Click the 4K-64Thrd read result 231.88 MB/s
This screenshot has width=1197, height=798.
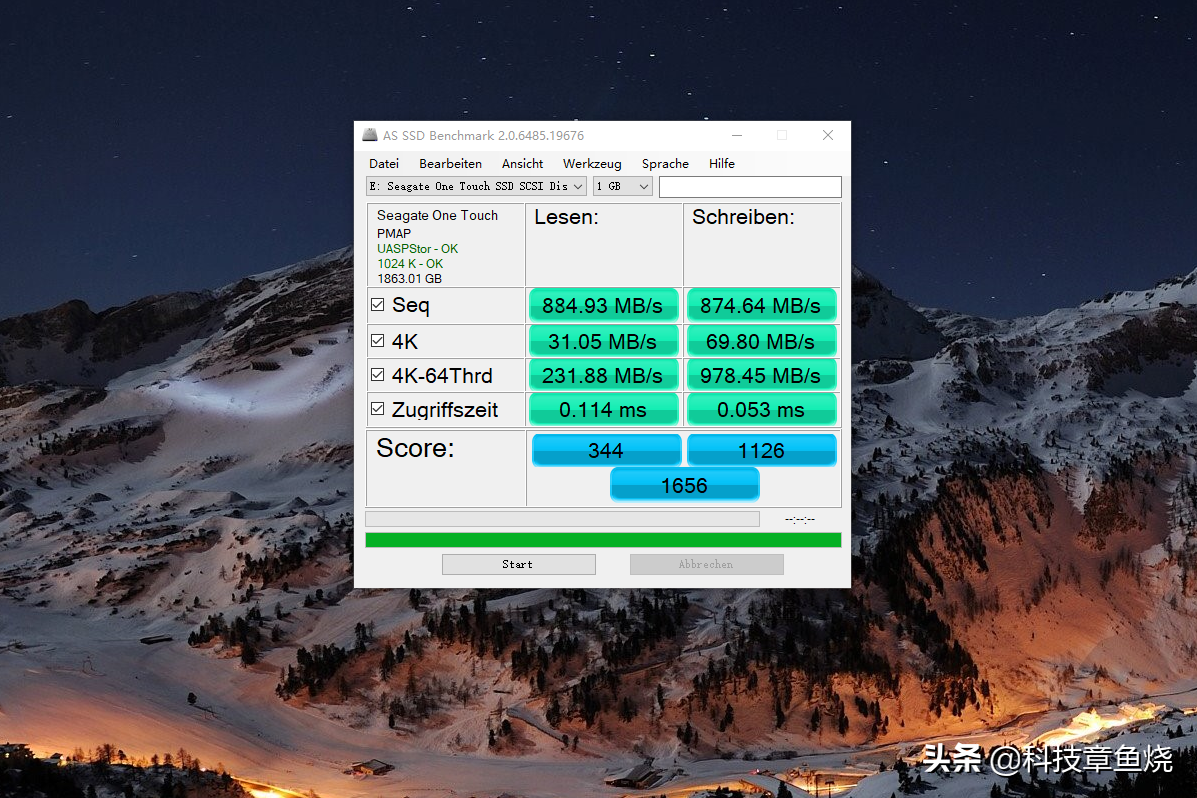pyautogui.click(x=603, y=375)
